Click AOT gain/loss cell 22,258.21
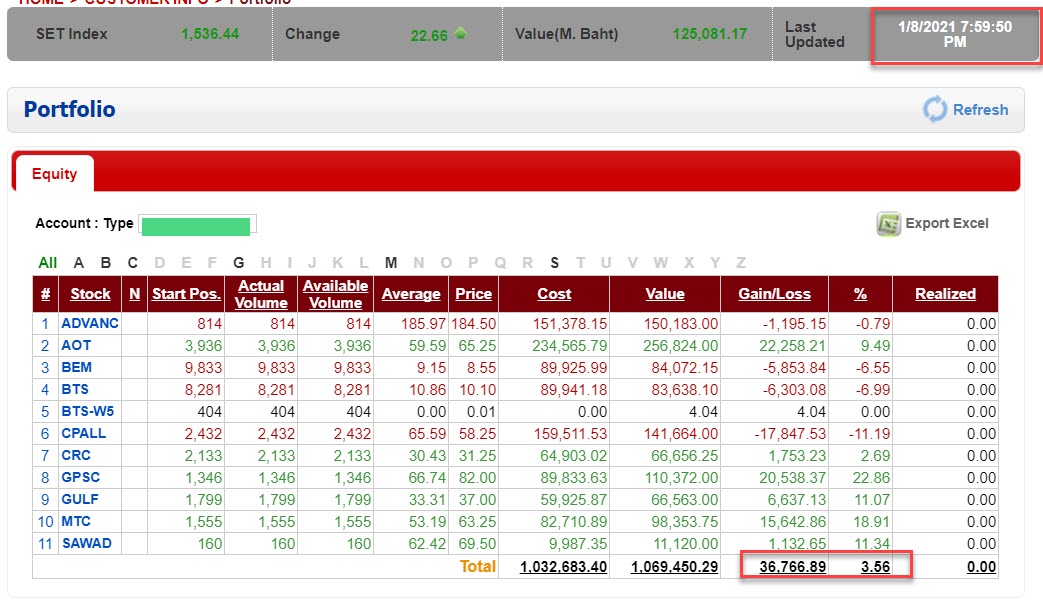 793,346
